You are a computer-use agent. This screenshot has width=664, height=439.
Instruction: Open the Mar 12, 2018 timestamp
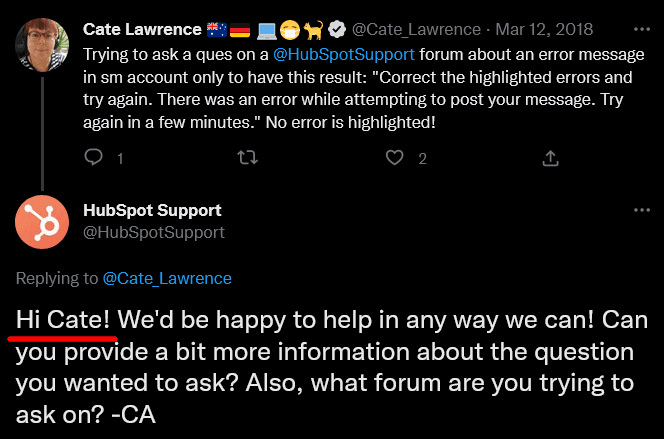(x=545, y=30)
